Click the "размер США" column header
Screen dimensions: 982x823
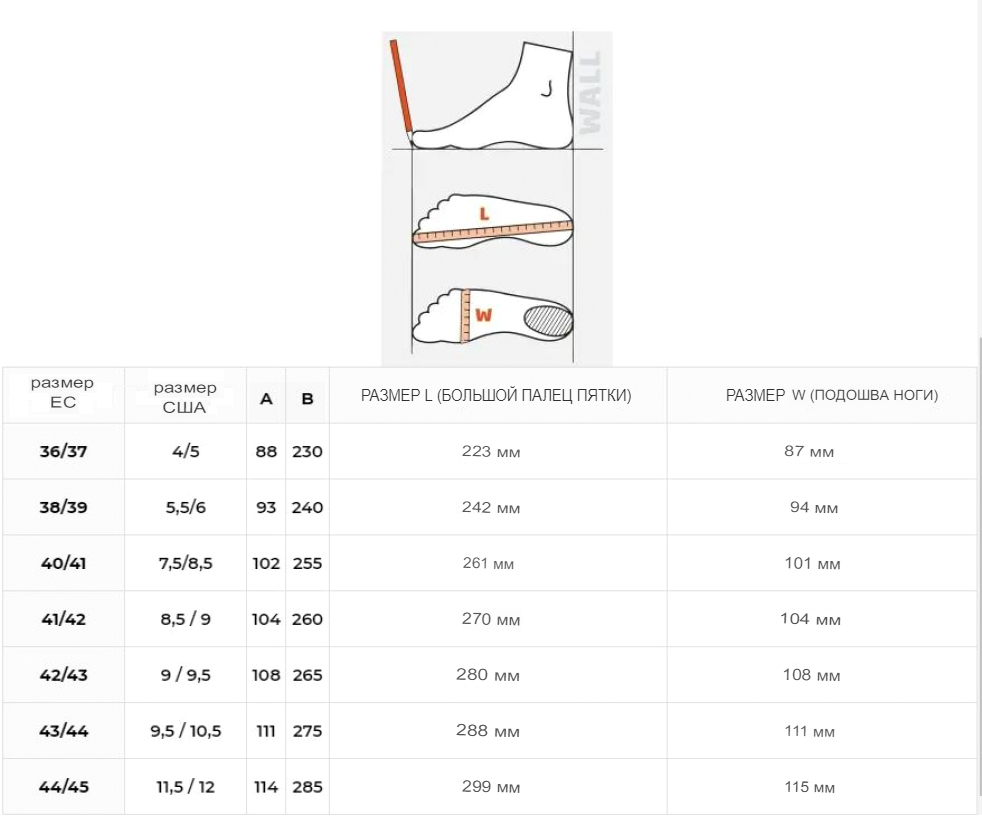[185, 397]
